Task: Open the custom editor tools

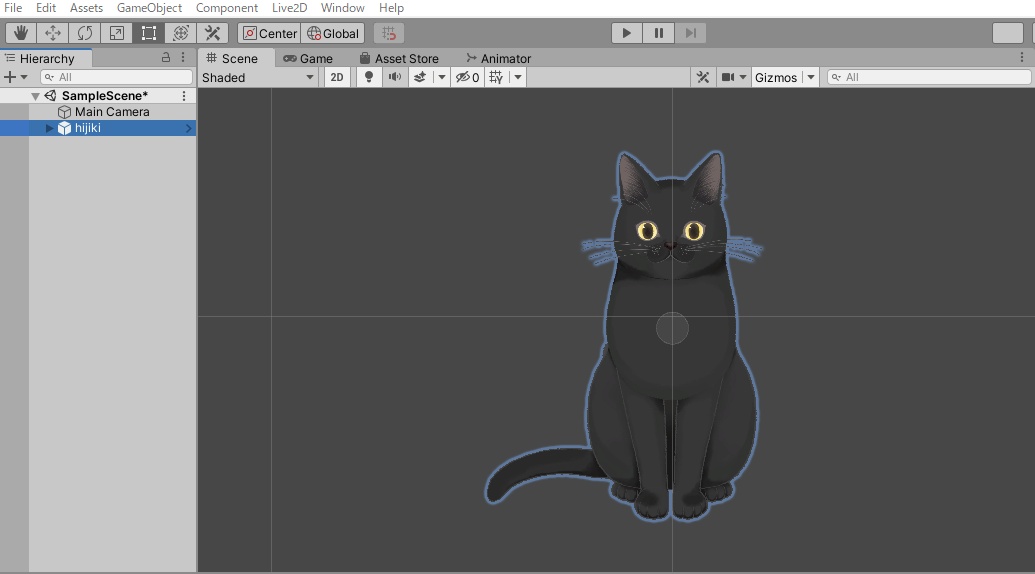Action: click(x=212, y=33)
